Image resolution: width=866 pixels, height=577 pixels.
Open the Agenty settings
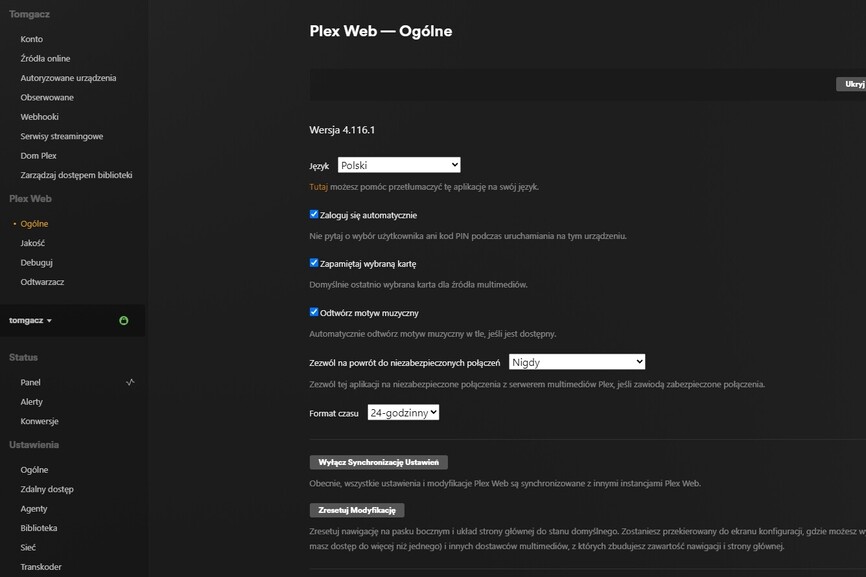tap(34, 509)
